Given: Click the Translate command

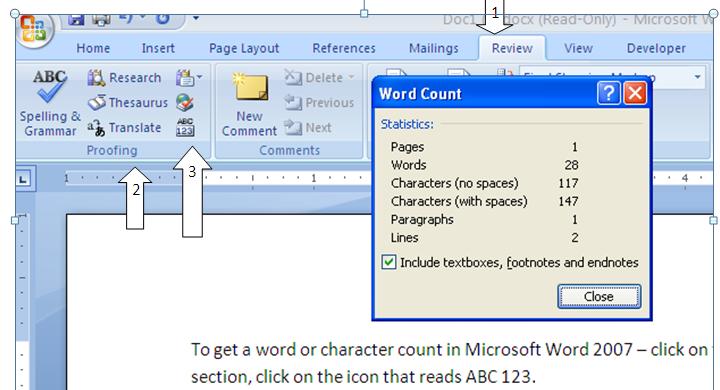Looking at the screenshot, I should [x=124, y=128].
